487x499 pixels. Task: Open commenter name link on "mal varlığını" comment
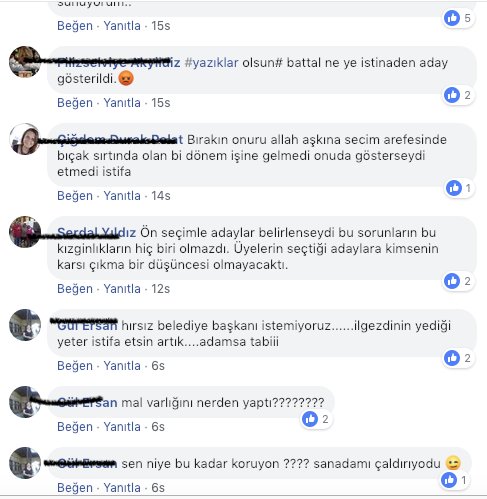point(87,403)
